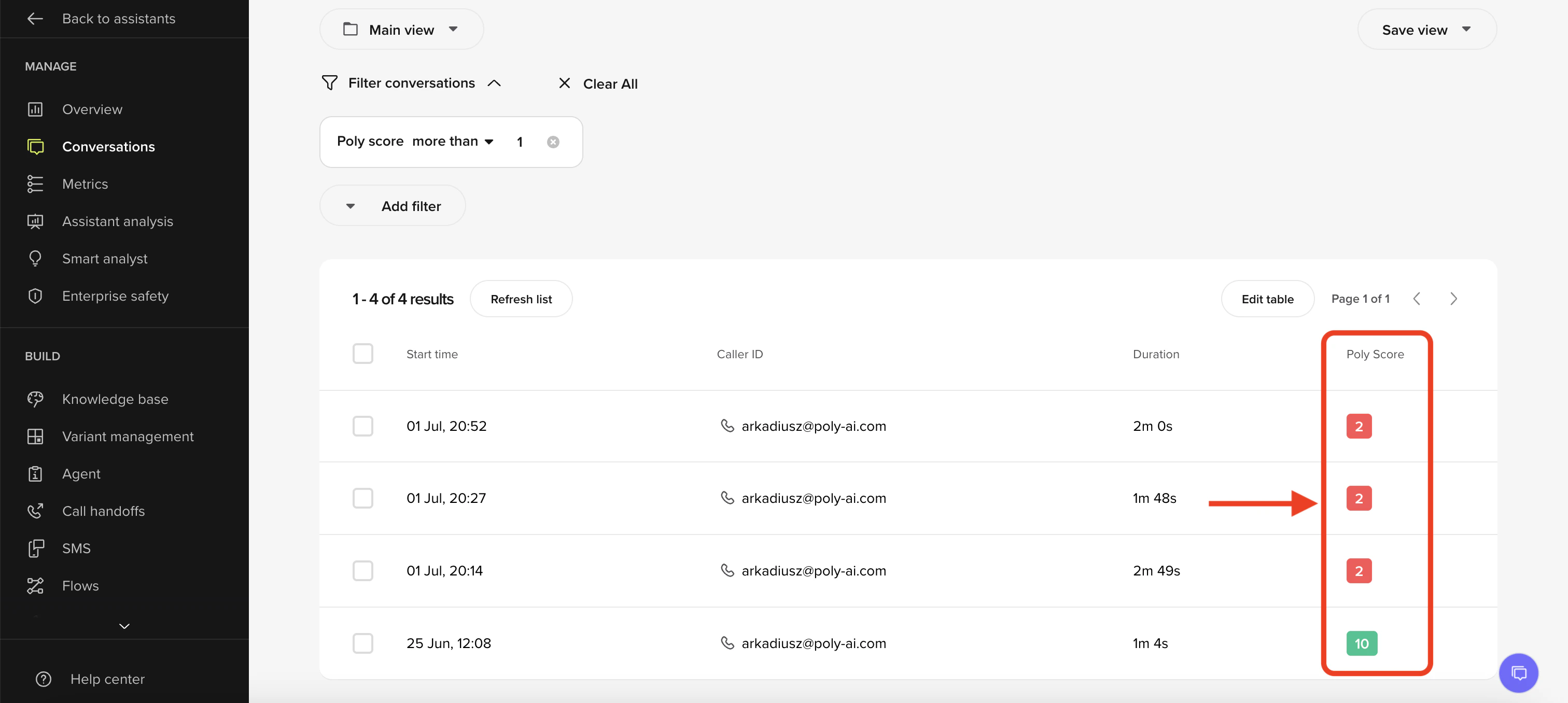The image size is (1568, 703).
Task: Remove the Poly score filter chip
Action: point(553,143)
